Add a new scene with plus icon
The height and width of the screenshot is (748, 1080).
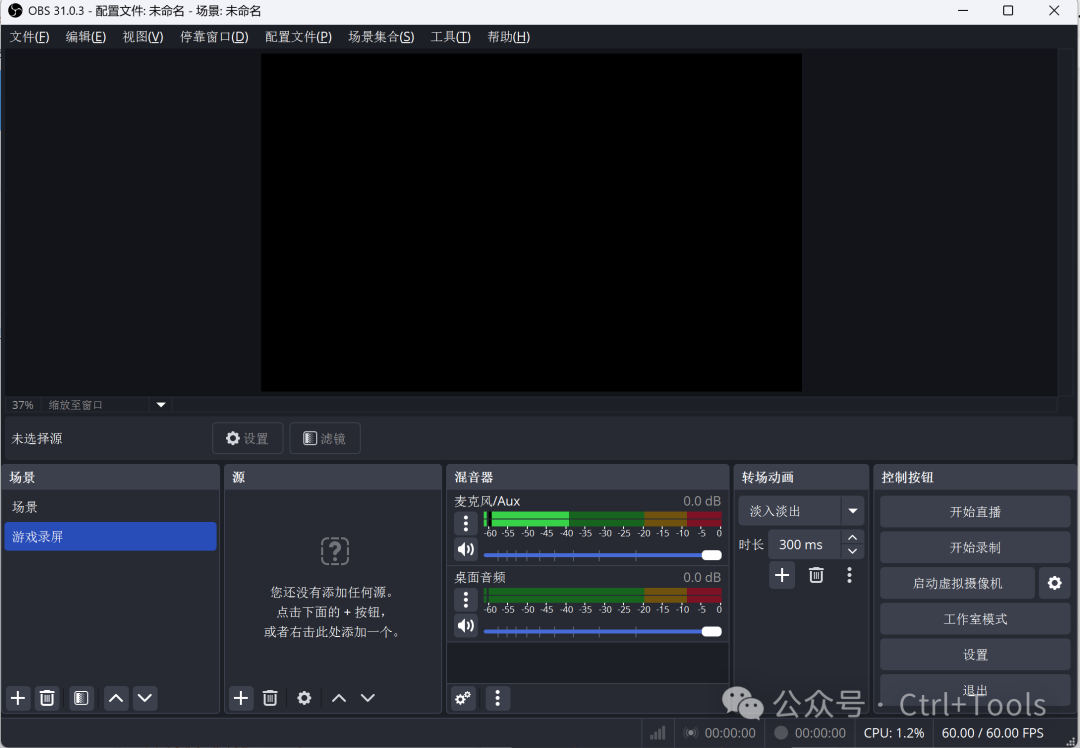(18, 698)
